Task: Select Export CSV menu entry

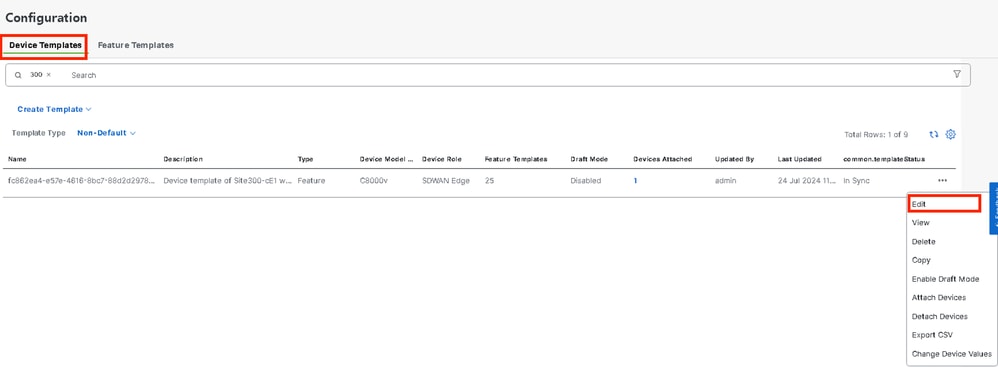Action: [932, 335]
